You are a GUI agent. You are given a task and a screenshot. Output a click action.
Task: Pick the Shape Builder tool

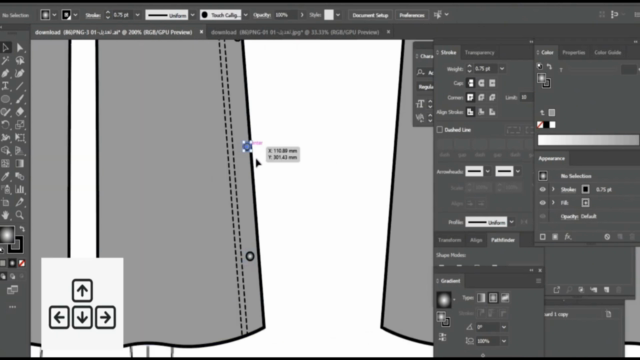pos(5,151)
